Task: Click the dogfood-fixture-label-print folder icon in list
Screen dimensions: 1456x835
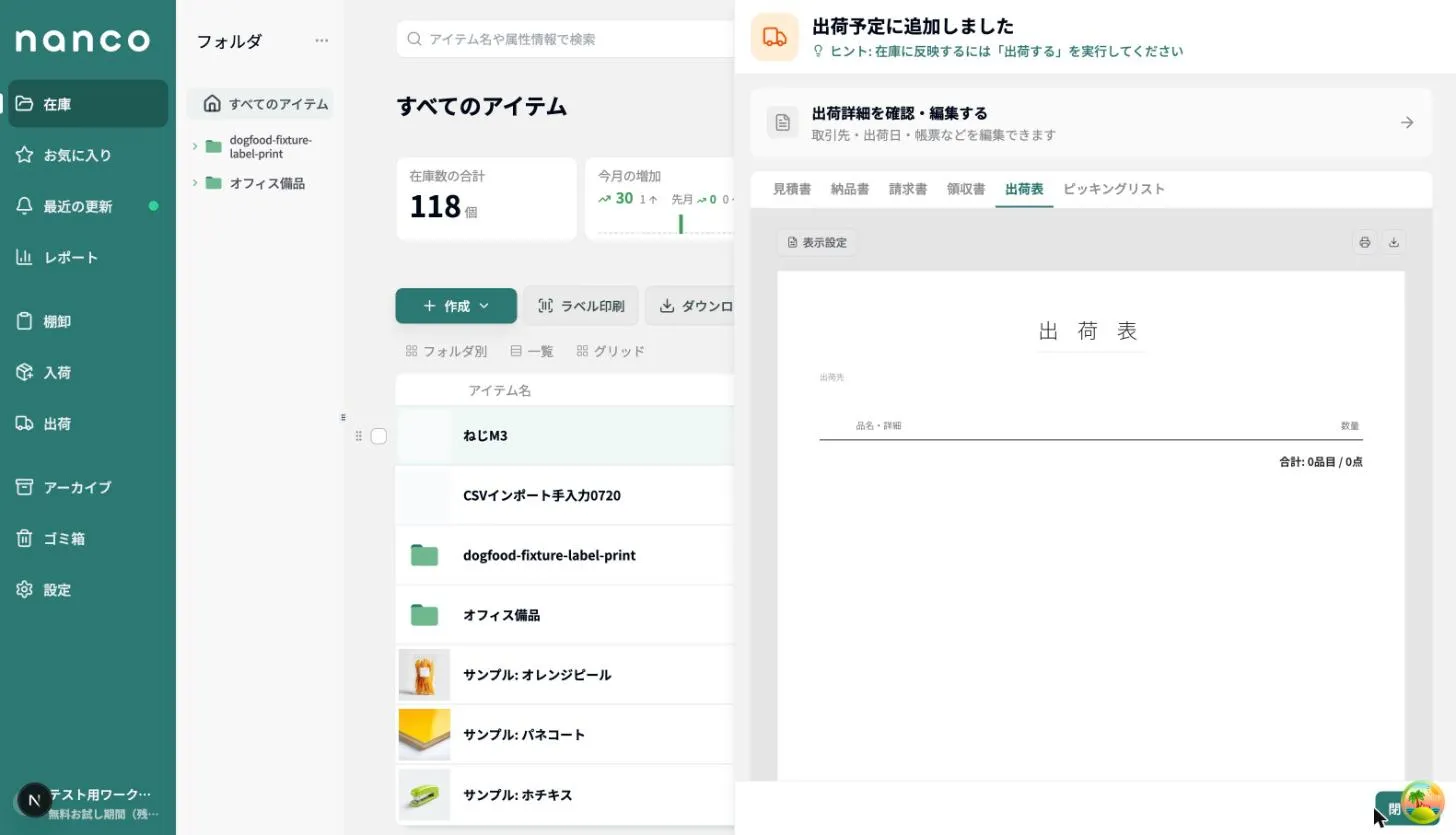Action: (x=424, y=555)
